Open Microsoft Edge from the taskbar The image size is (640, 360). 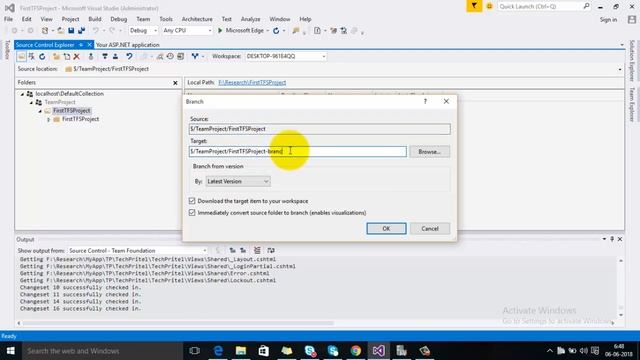218,351
